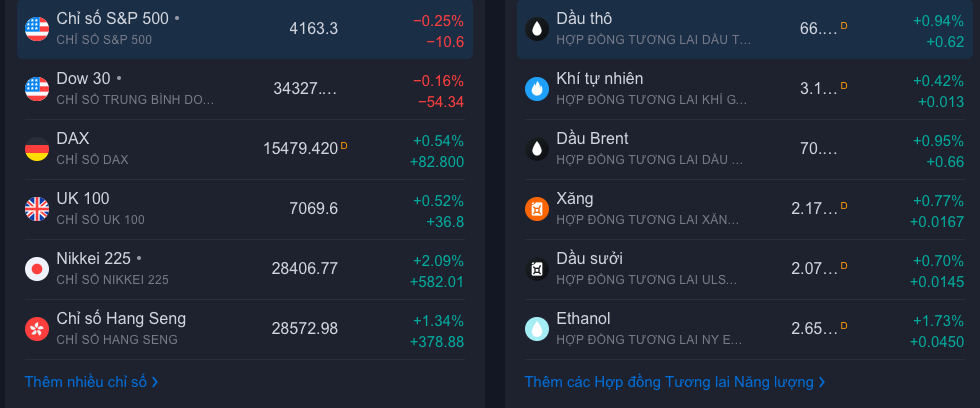
Task: Click the drop icon for Dầu Brent
Action: [x=537, y=149]
